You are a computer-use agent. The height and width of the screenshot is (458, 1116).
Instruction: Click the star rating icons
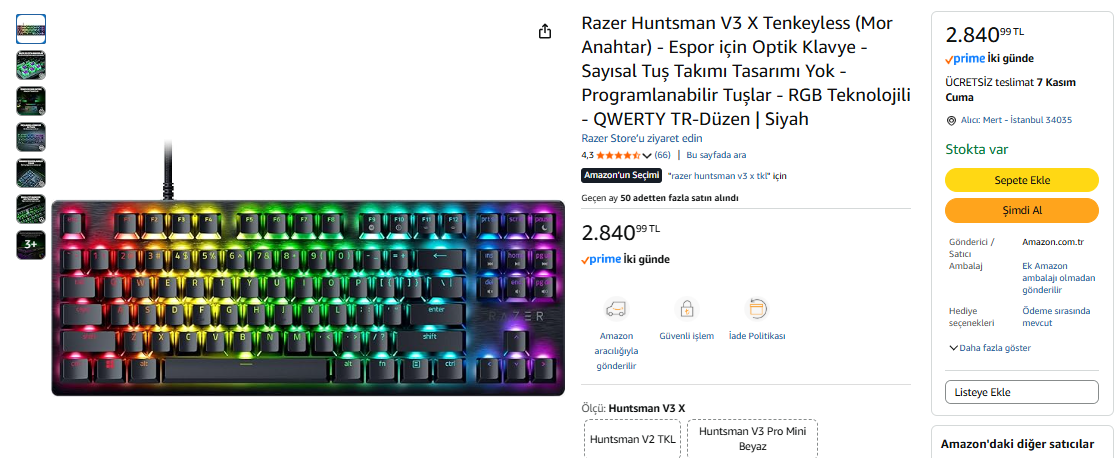(x=618, y=155)
